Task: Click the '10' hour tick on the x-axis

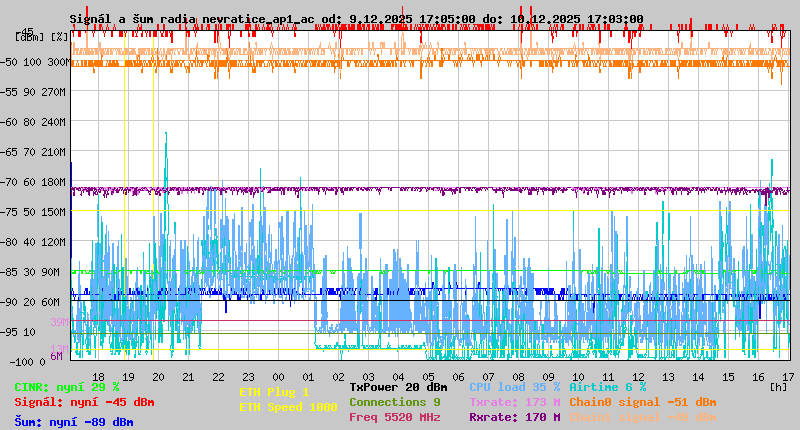Action: point(579,377)
